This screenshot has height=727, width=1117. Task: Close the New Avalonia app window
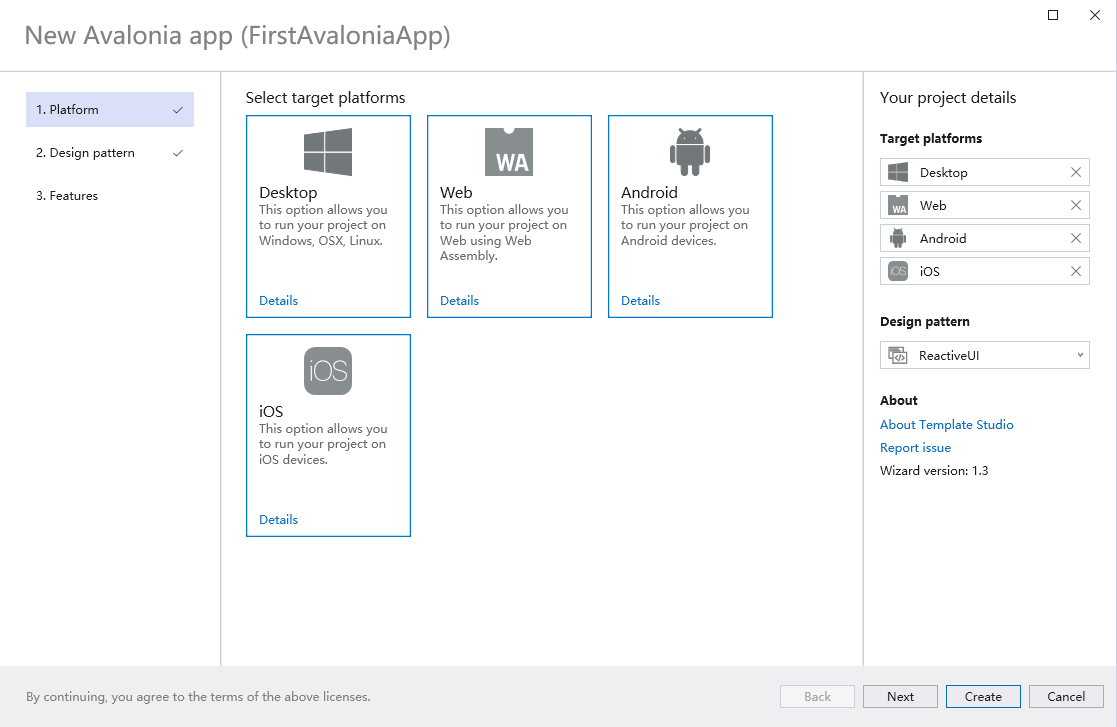click(1095, 15)
